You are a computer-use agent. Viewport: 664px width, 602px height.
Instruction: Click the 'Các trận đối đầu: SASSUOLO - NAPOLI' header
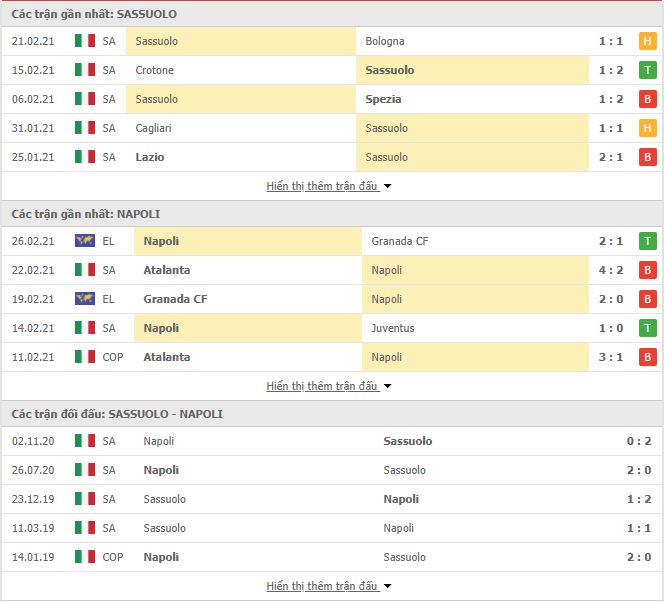pos(117,414)
